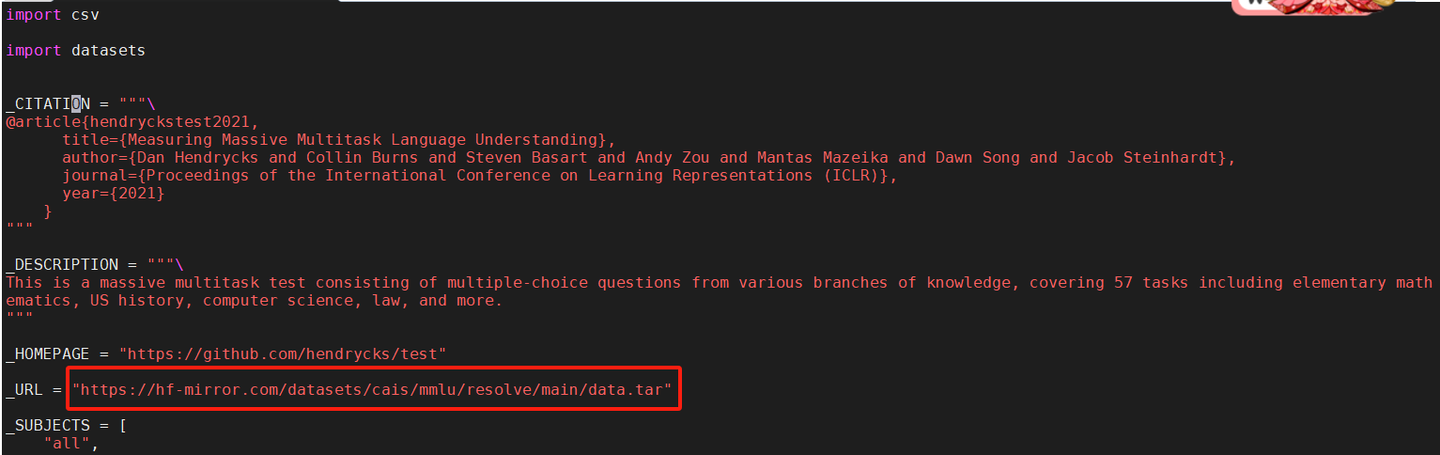Click the "import csv" line
This screenshot has width=1440, height=455.
tap(52, 15)
